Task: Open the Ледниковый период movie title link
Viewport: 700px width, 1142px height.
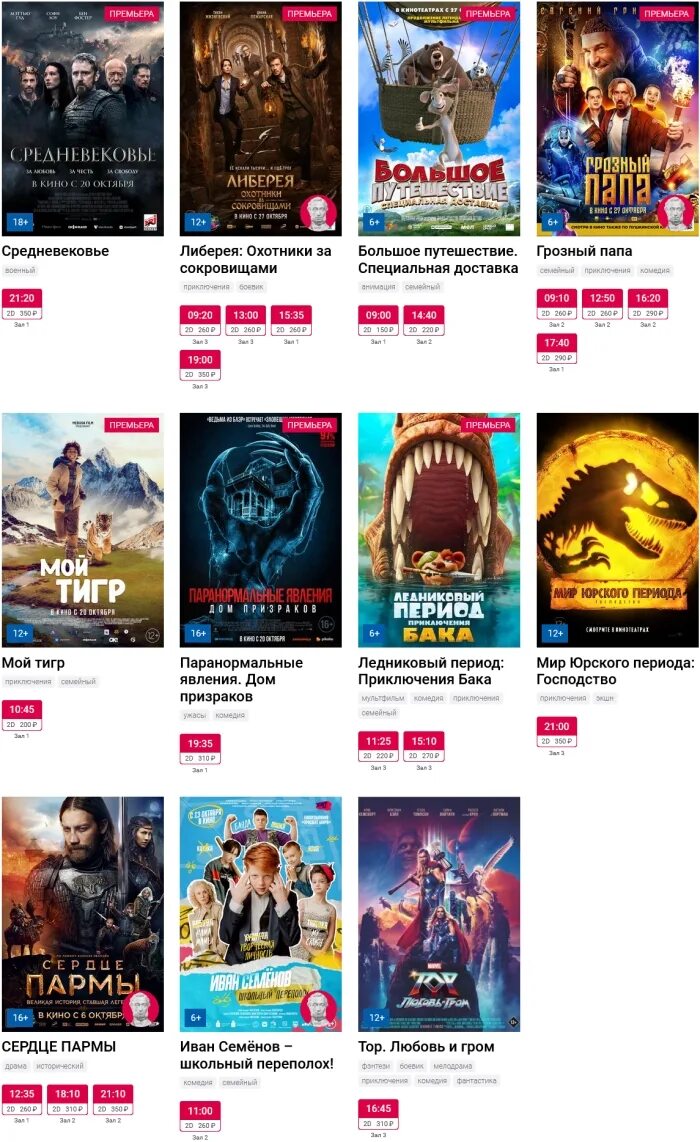Action: click(x=430, y=671)
